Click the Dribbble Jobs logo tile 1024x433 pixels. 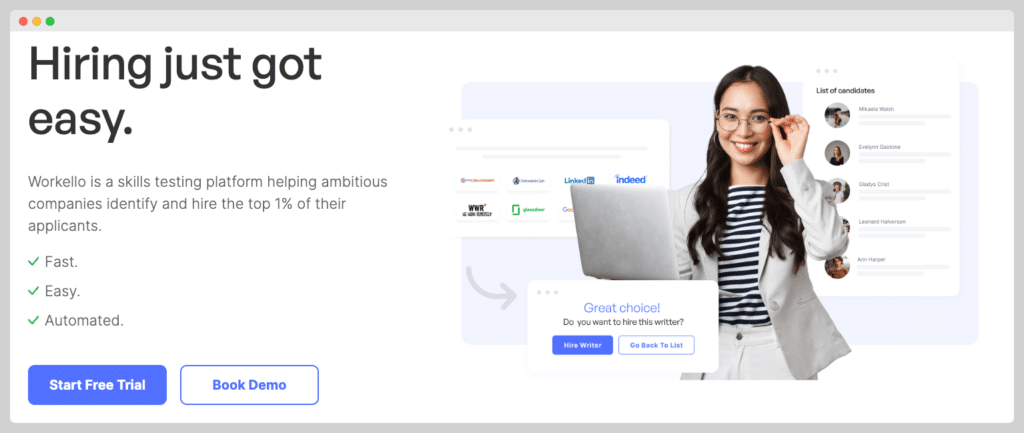[x=528, y=180]
